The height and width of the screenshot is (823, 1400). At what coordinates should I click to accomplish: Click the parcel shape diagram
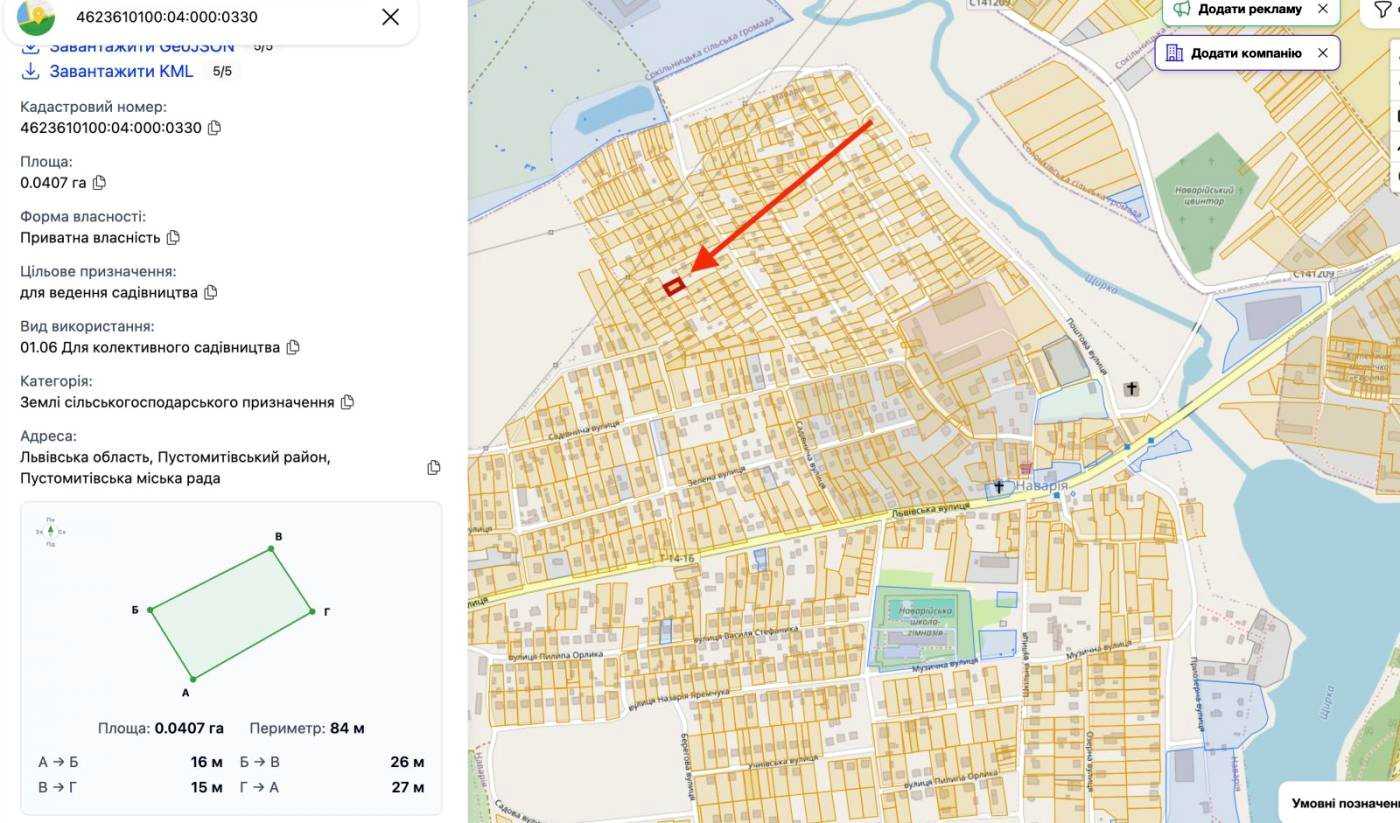(231, 613)
